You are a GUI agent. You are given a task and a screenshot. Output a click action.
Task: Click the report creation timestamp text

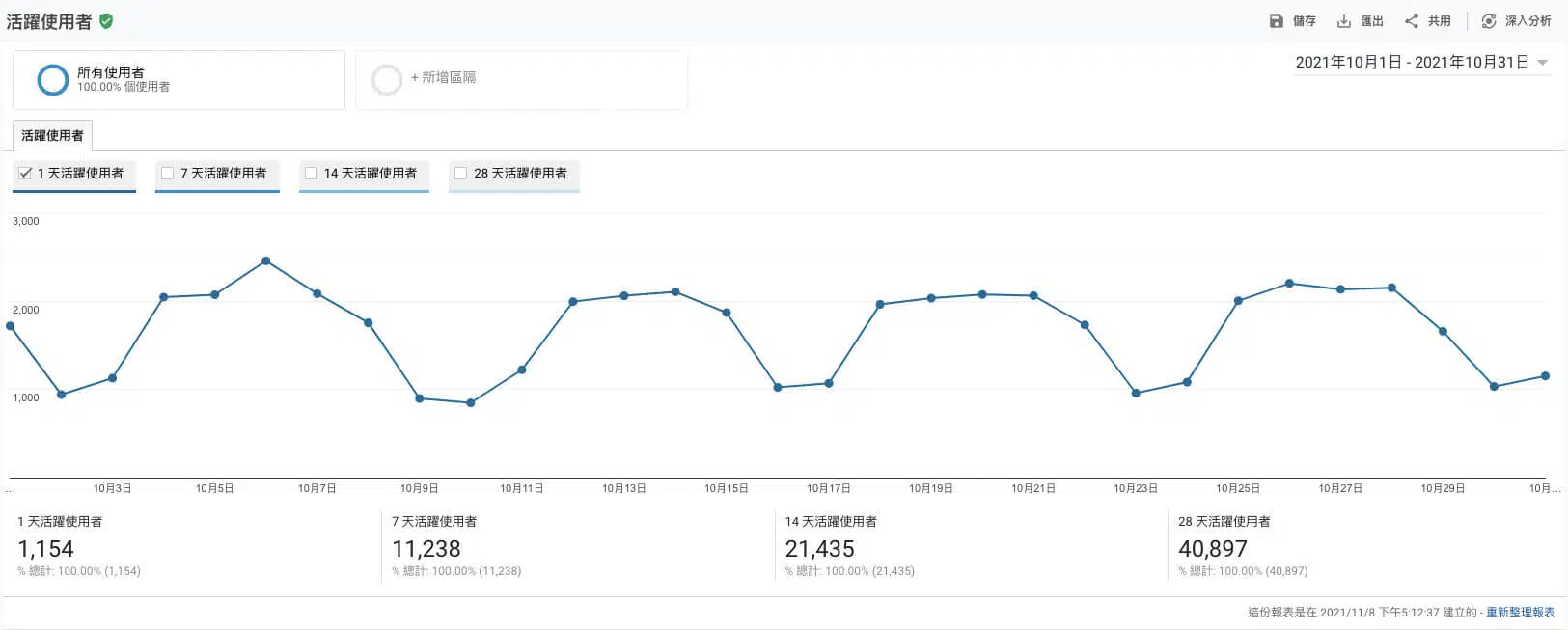pyautogui.click(x=1362, y=613)
